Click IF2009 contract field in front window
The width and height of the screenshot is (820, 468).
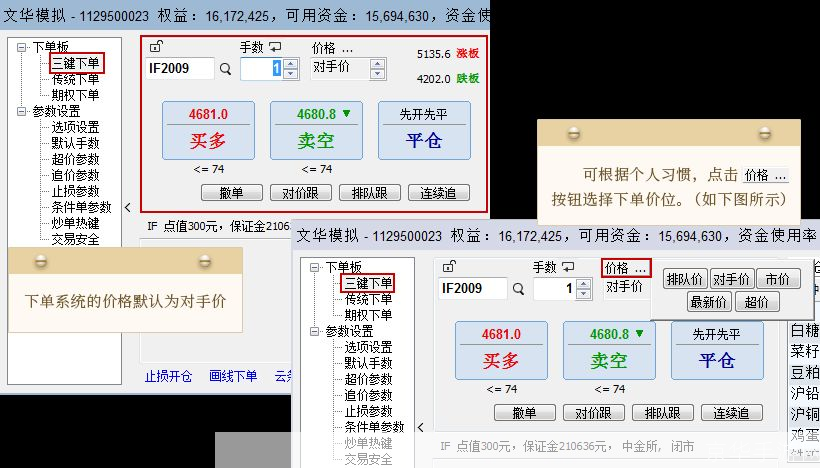(473, 289)
